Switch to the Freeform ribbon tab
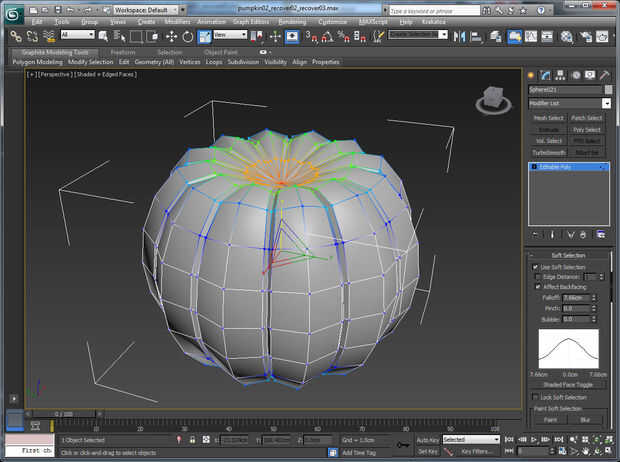 pyautogui.click(x=123, y=52)
